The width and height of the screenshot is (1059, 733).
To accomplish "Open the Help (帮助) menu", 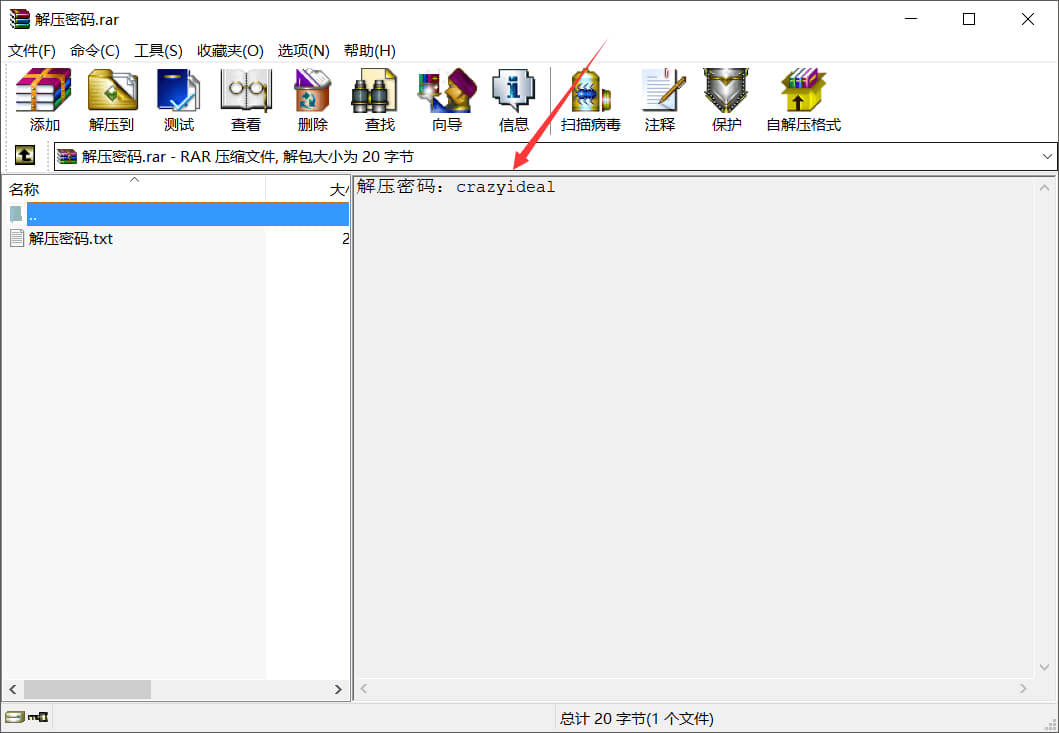I will click(x=369, y=51).
